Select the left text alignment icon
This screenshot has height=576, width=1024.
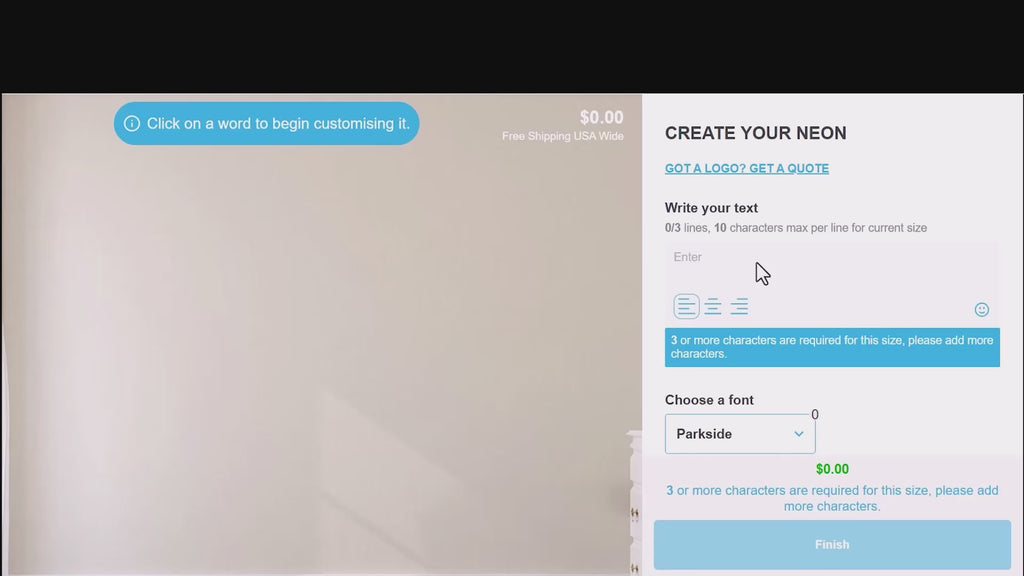[686, 306]
